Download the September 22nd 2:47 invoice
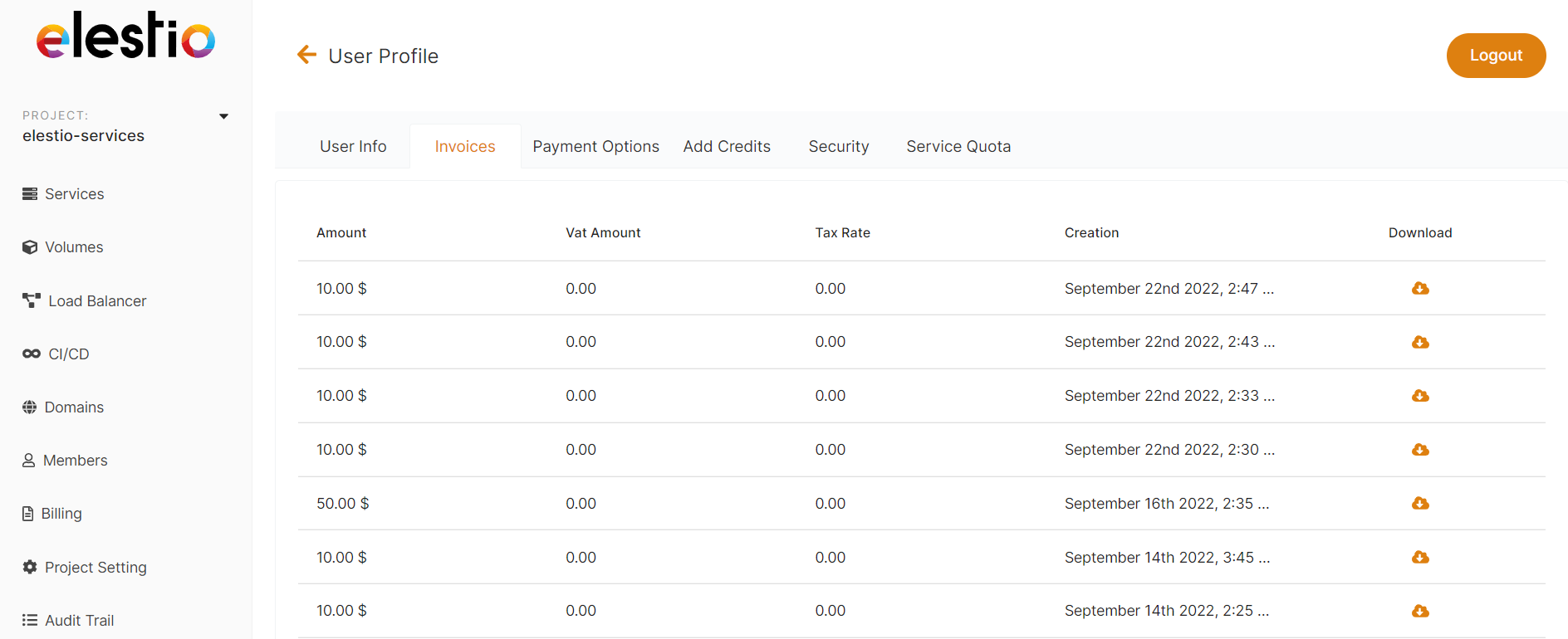The height and width of the screenshot is (639, 1568). (1420, 289)
